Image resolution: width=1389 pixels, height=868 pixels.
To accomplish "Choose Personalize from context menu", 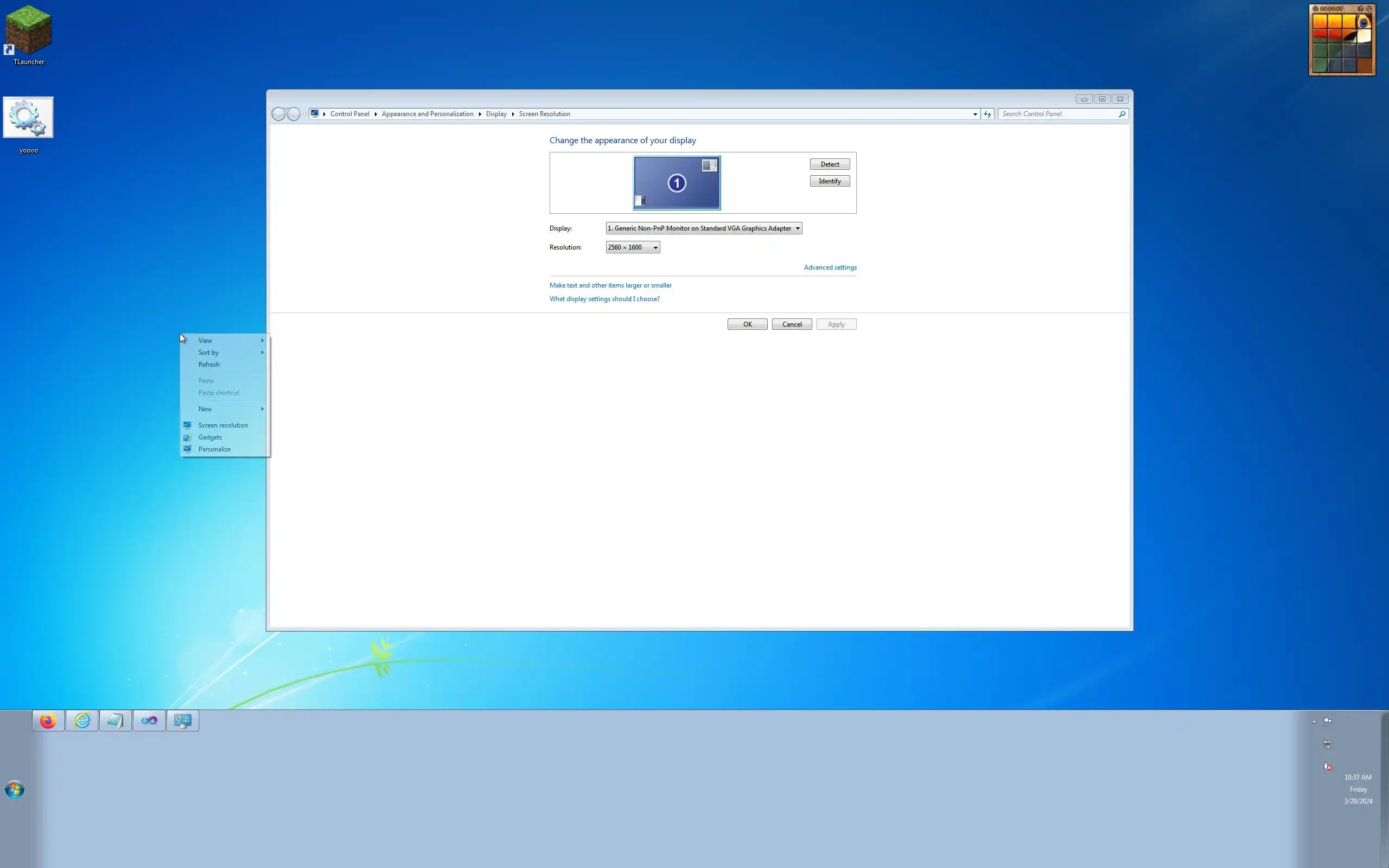I will [x=215, y=449].
